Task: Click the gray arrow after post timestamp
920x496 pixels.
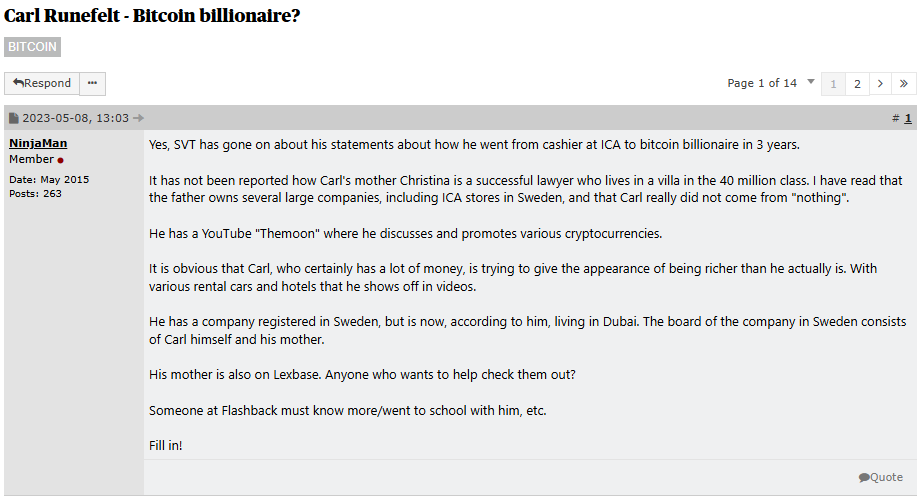Action: (138, 118)
